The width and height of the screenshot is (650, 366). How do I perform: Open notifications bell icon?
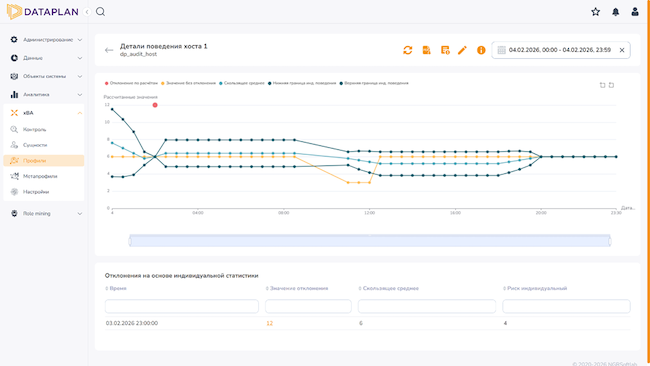pos(616,12)
